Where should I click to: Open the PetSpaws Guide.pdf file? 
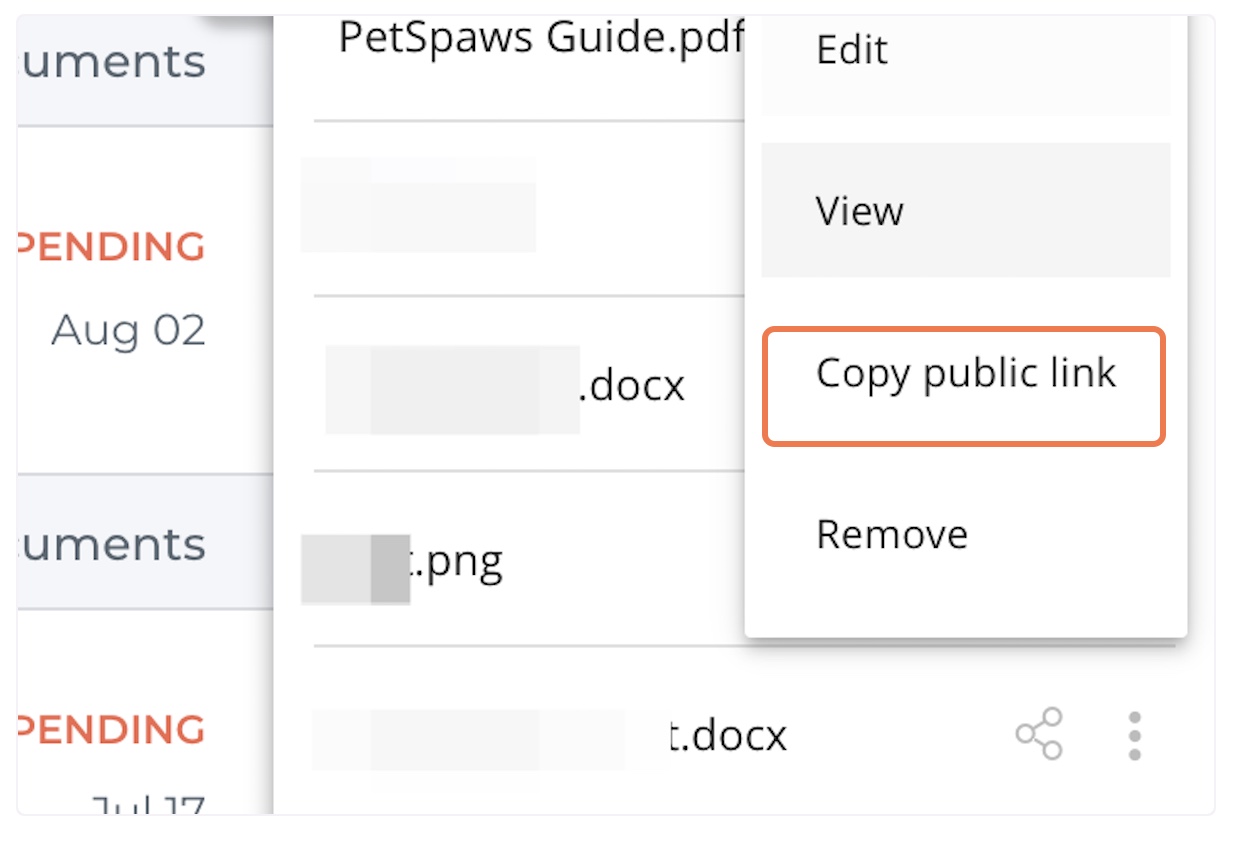point(542,38)
